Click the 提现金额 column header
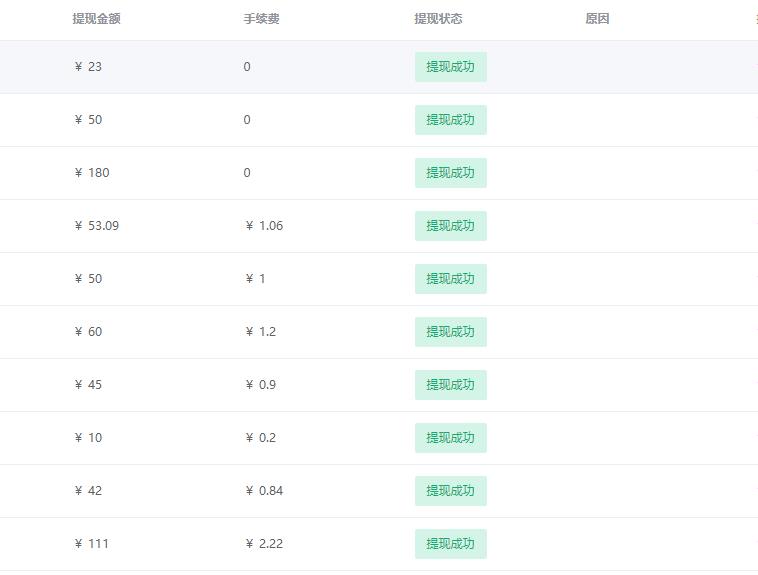This screenshot has width=758, height=575. (96, 19)
